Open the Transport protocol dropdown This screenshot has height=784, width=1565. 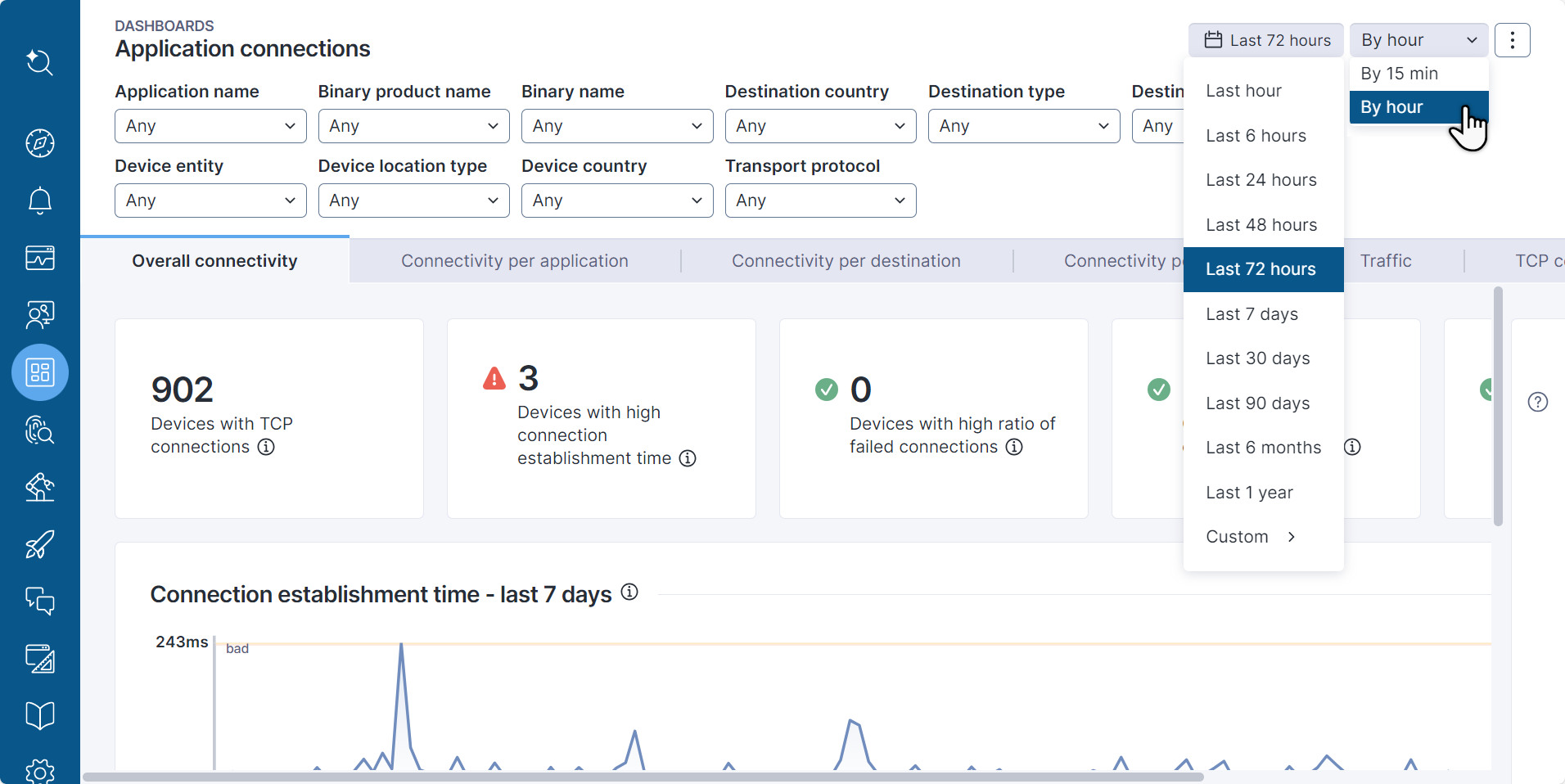pyautogui.click(x=820, y=201)
